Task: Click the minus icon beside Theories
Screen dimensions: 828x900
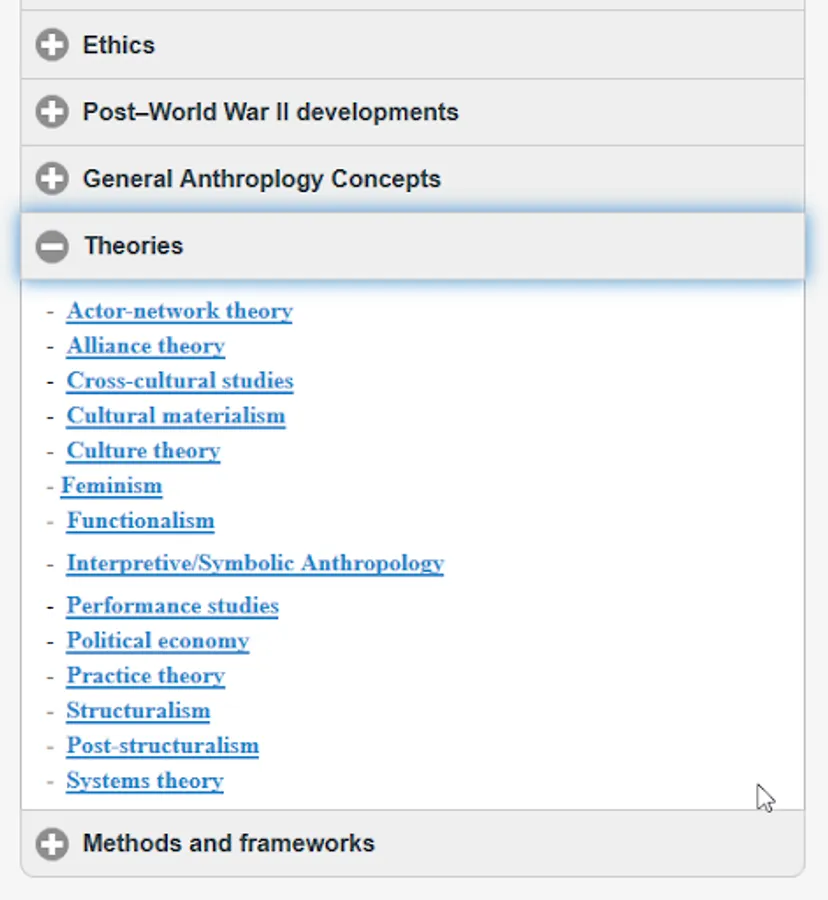Action: [x=52, y=246]
